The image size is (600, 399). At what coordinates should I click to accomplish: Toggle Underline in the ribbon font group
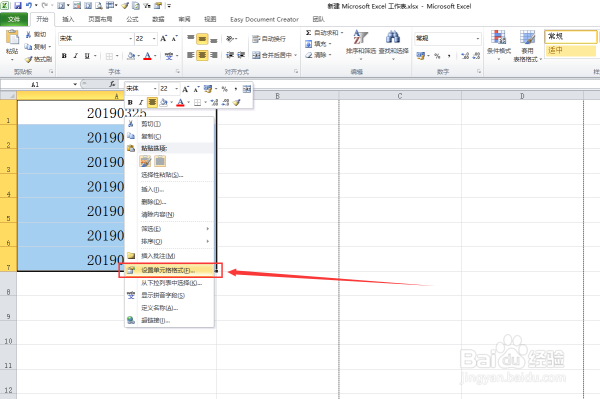[87, 56]
